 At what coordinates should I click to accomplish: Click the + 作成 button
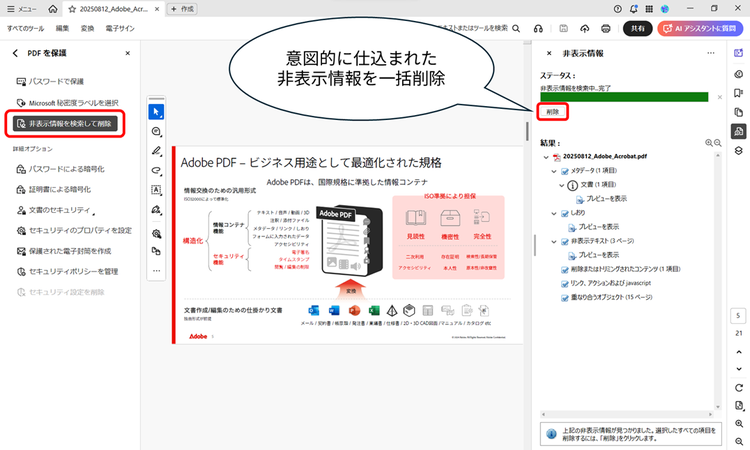point(182,9)
